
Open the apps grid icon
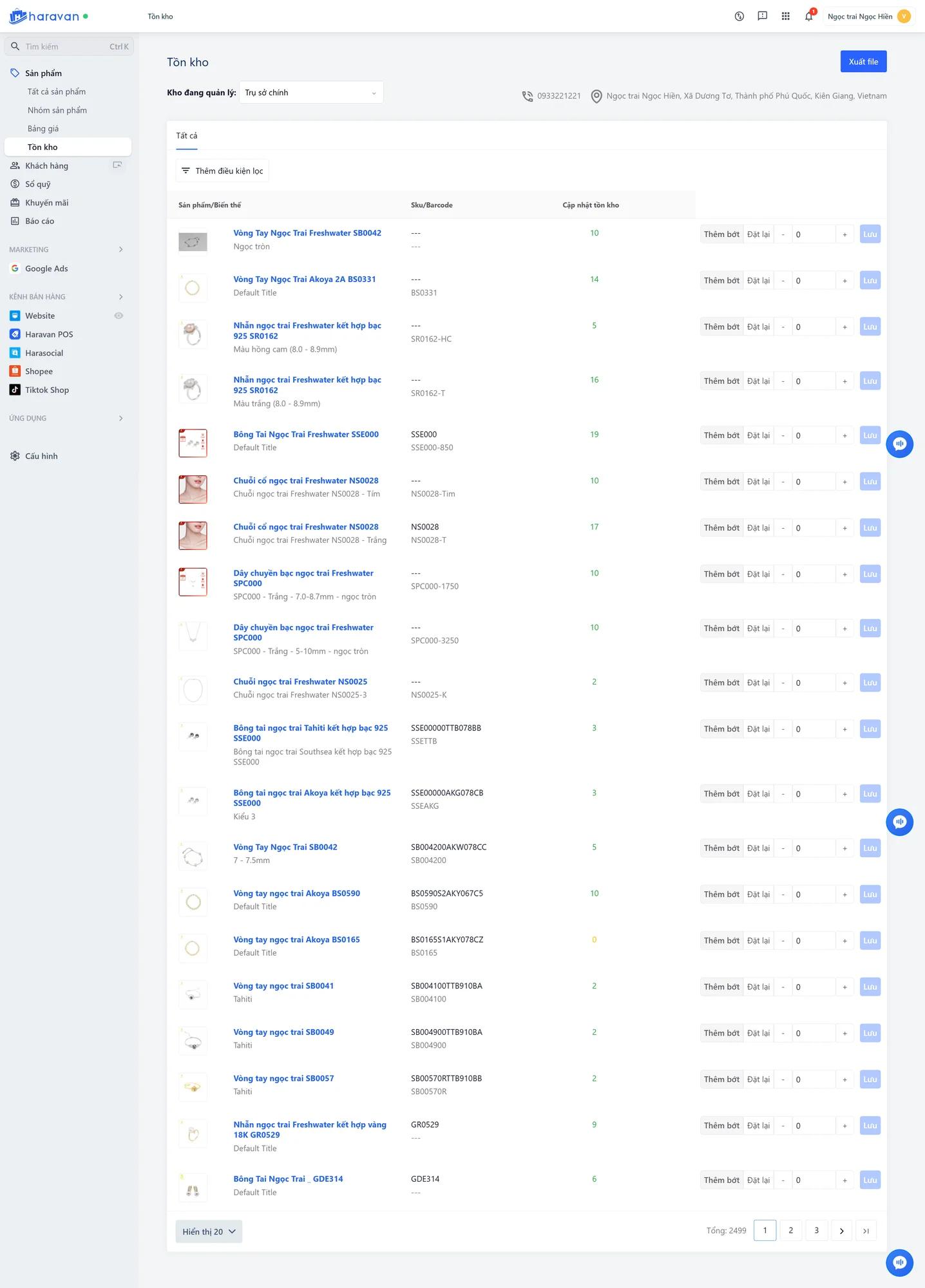(x=785, y=17)
